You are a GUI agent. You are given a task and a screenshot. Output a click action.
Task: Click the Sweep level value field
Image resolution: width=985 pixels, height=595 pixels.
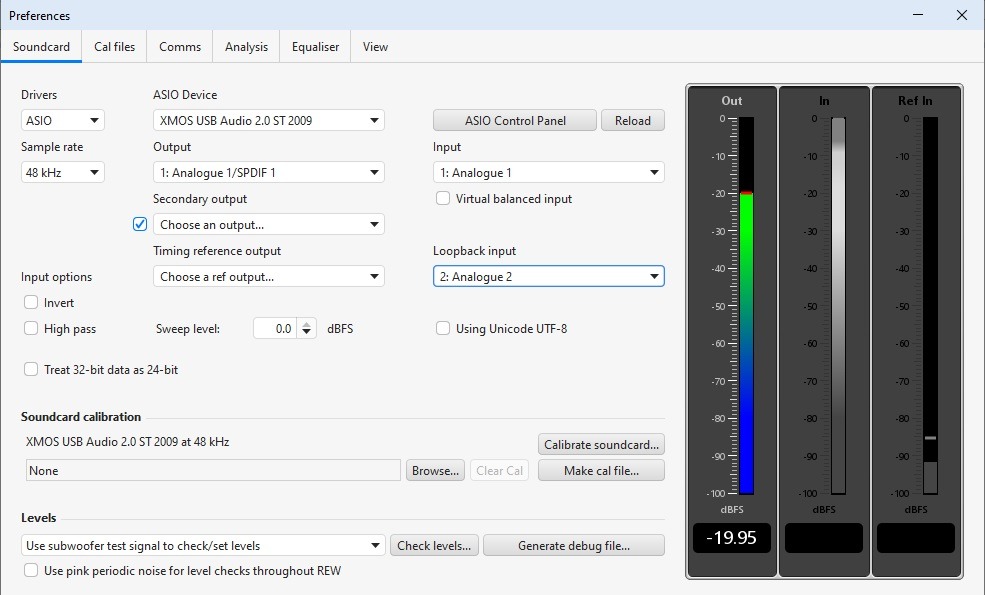pos(276,328)
